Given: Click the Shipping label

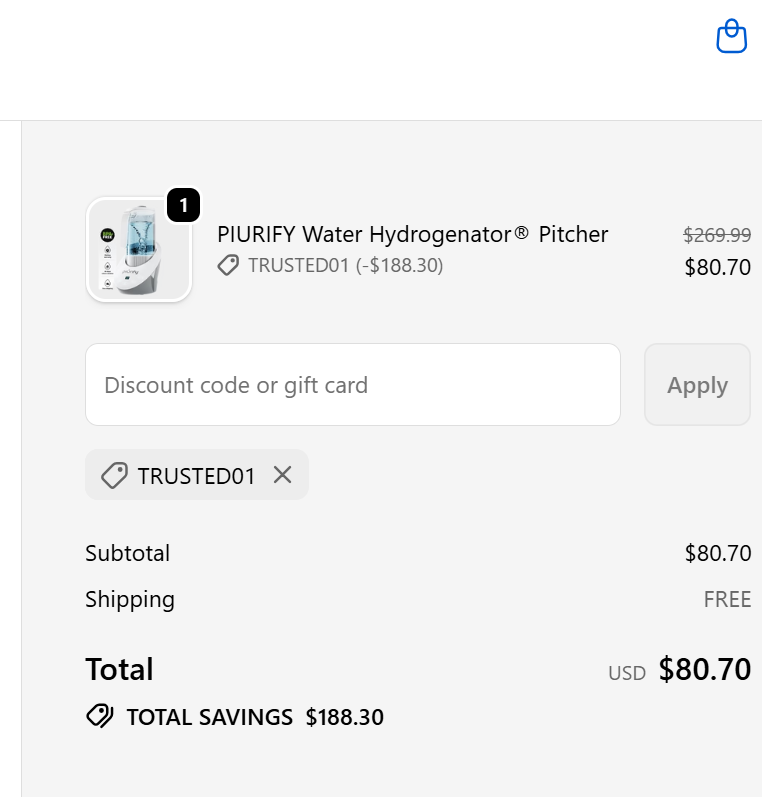Looking at the screenshot, I should (x=130, y=599).
